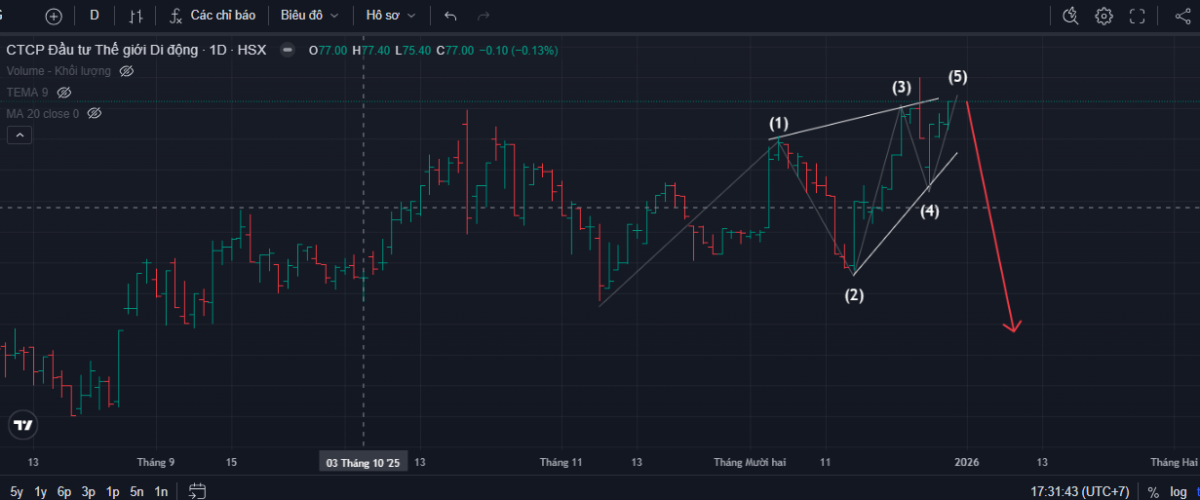Click the high price value H77.40
This screenshot has height=500, width=1200.
(x=371, y=50)
